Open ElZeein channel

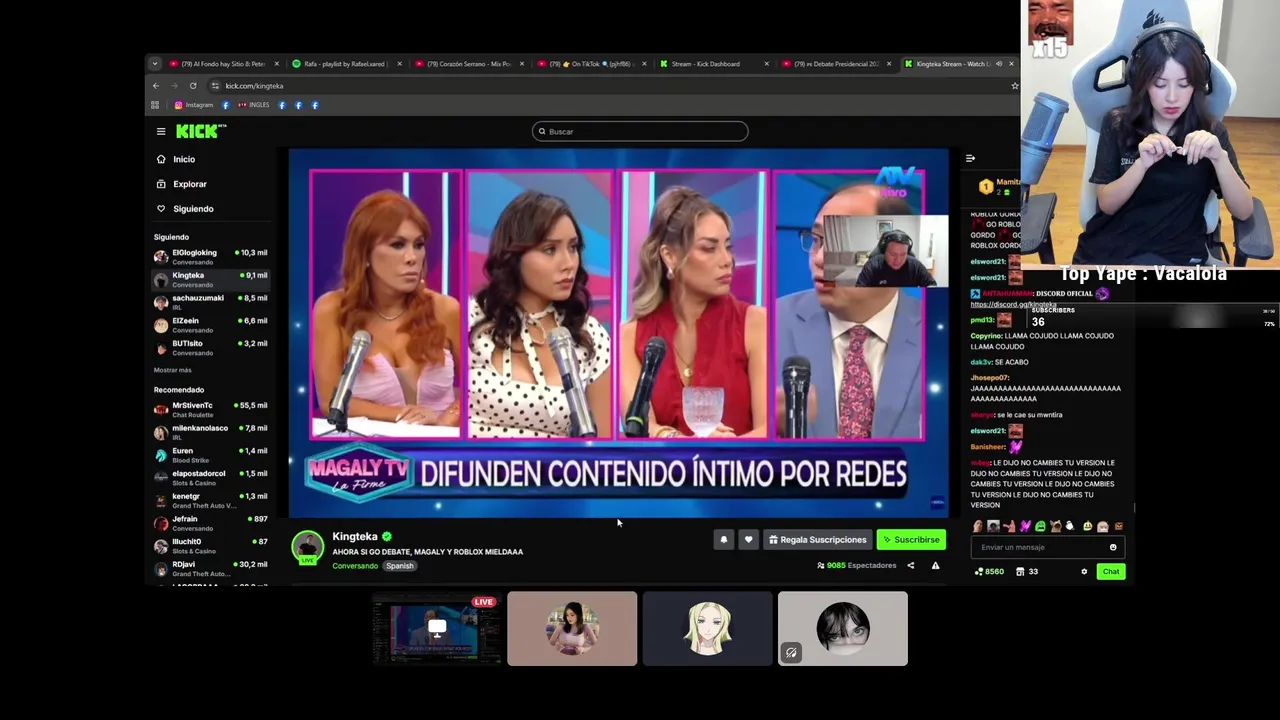(210, 325)
